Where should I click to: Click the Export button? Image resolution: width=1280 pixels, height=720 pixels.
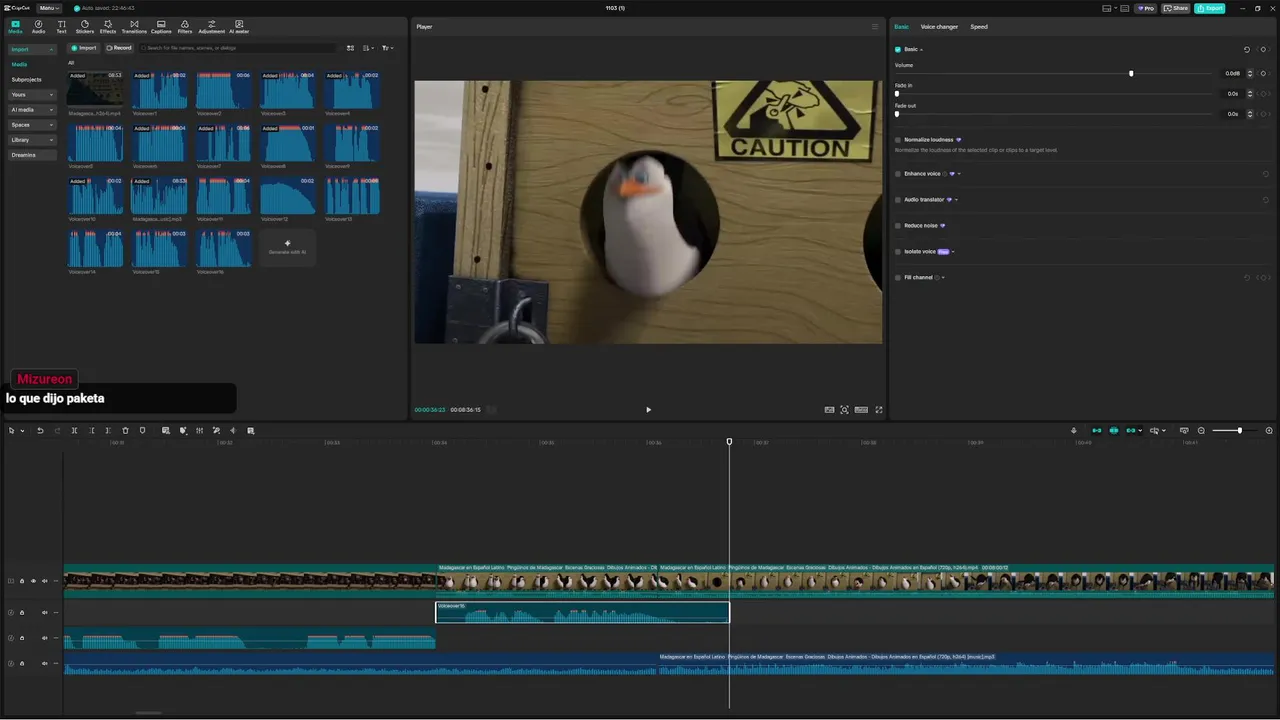[1210, 8]
